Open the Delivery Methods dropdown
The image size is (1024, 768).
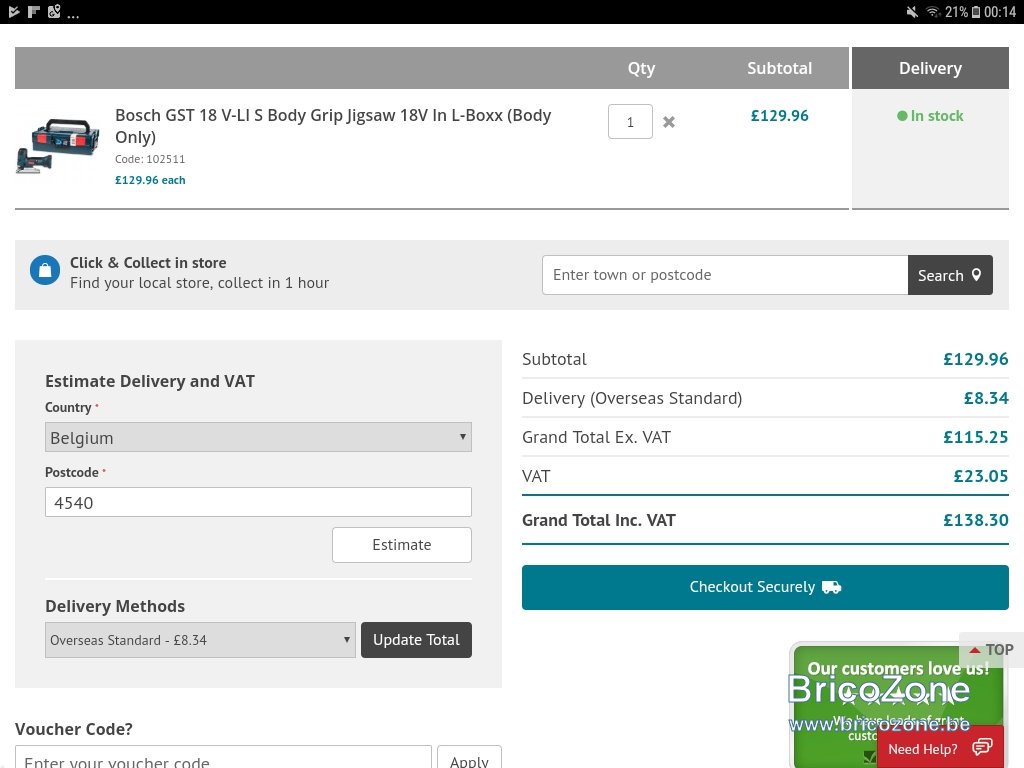pyautogui.click(x=200, y=640)
